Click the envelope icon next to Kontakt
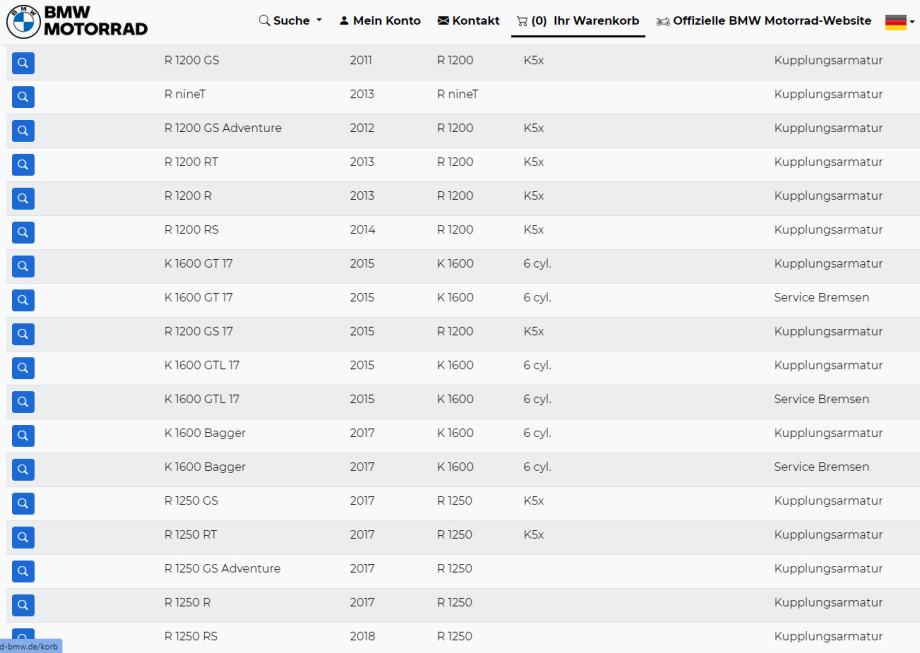 coord(443,21)
